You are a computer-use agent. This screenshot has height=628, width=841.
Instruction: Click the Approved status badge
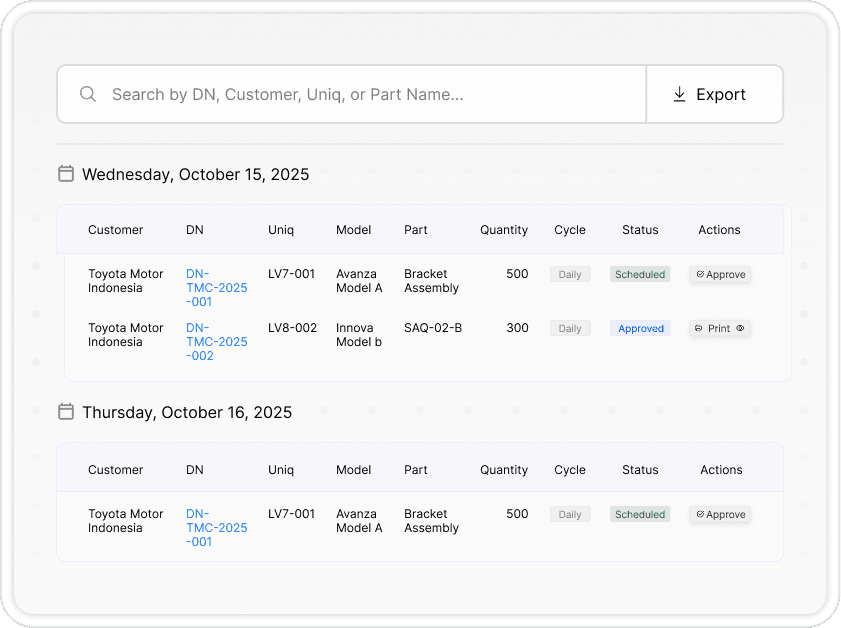point(640,328)
